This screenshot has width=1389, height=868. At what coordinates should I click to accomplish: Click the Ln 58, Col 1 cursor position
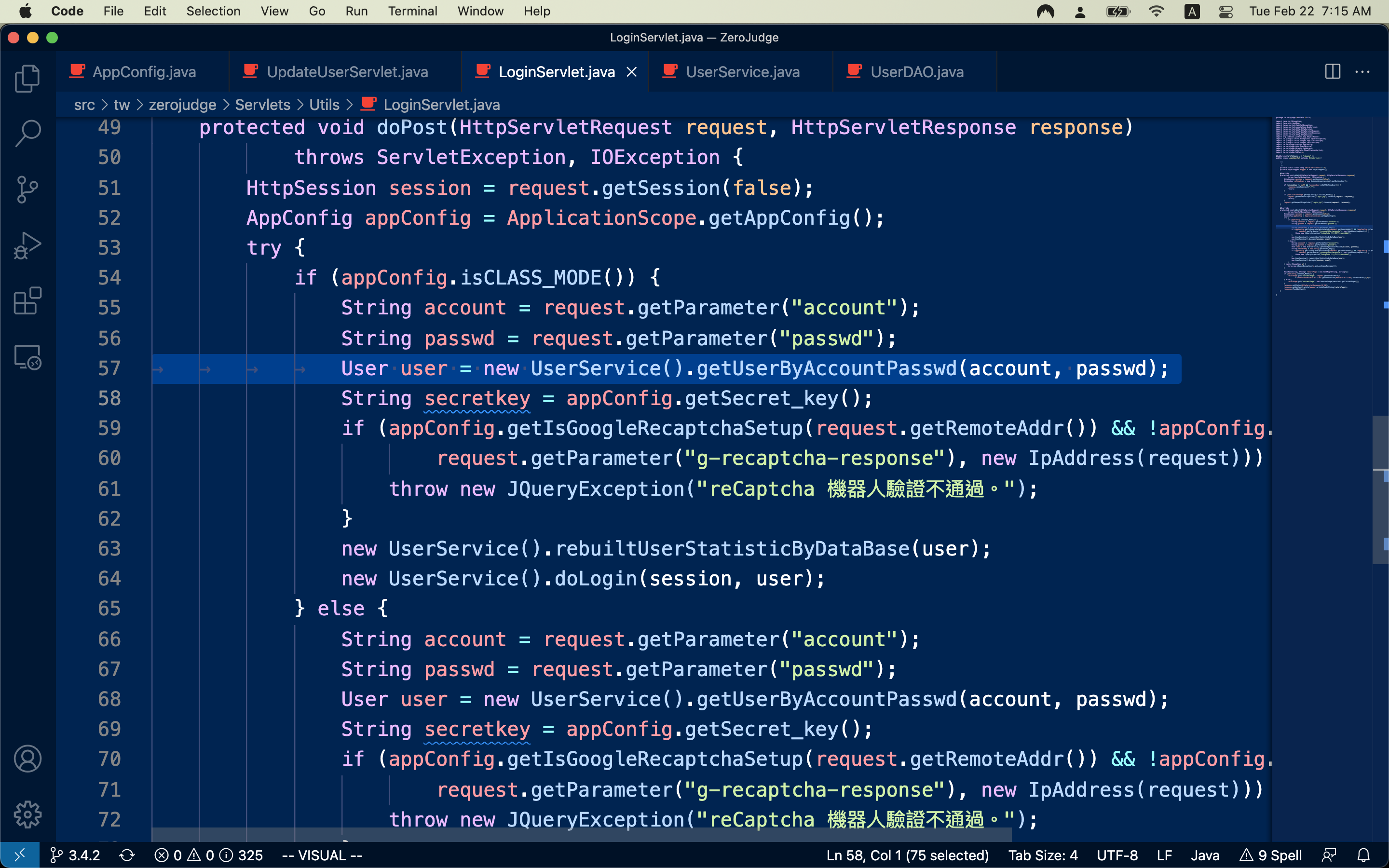(x=908, y=855)
